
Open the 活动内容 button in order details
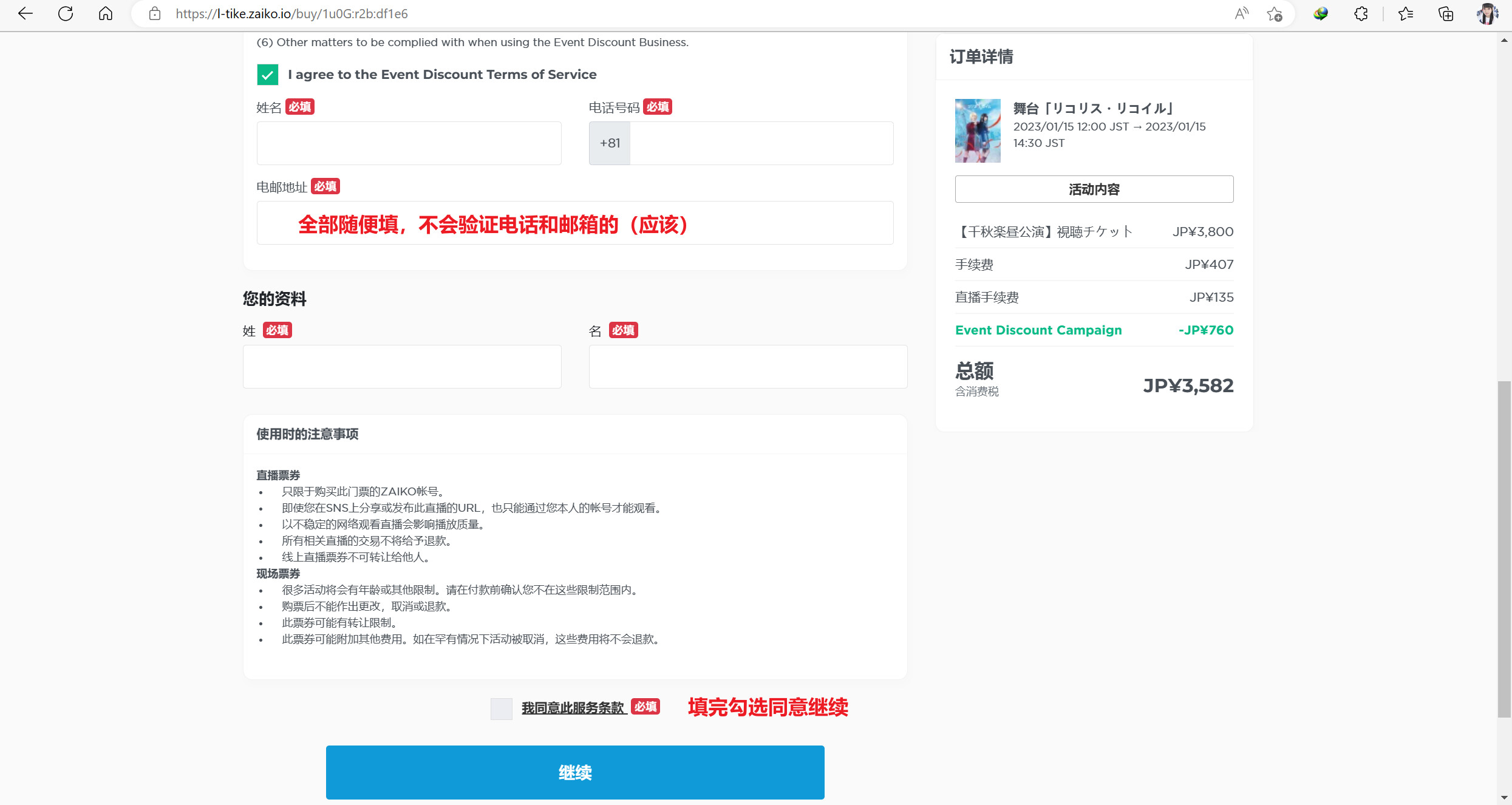click(x=1094, y=189)
